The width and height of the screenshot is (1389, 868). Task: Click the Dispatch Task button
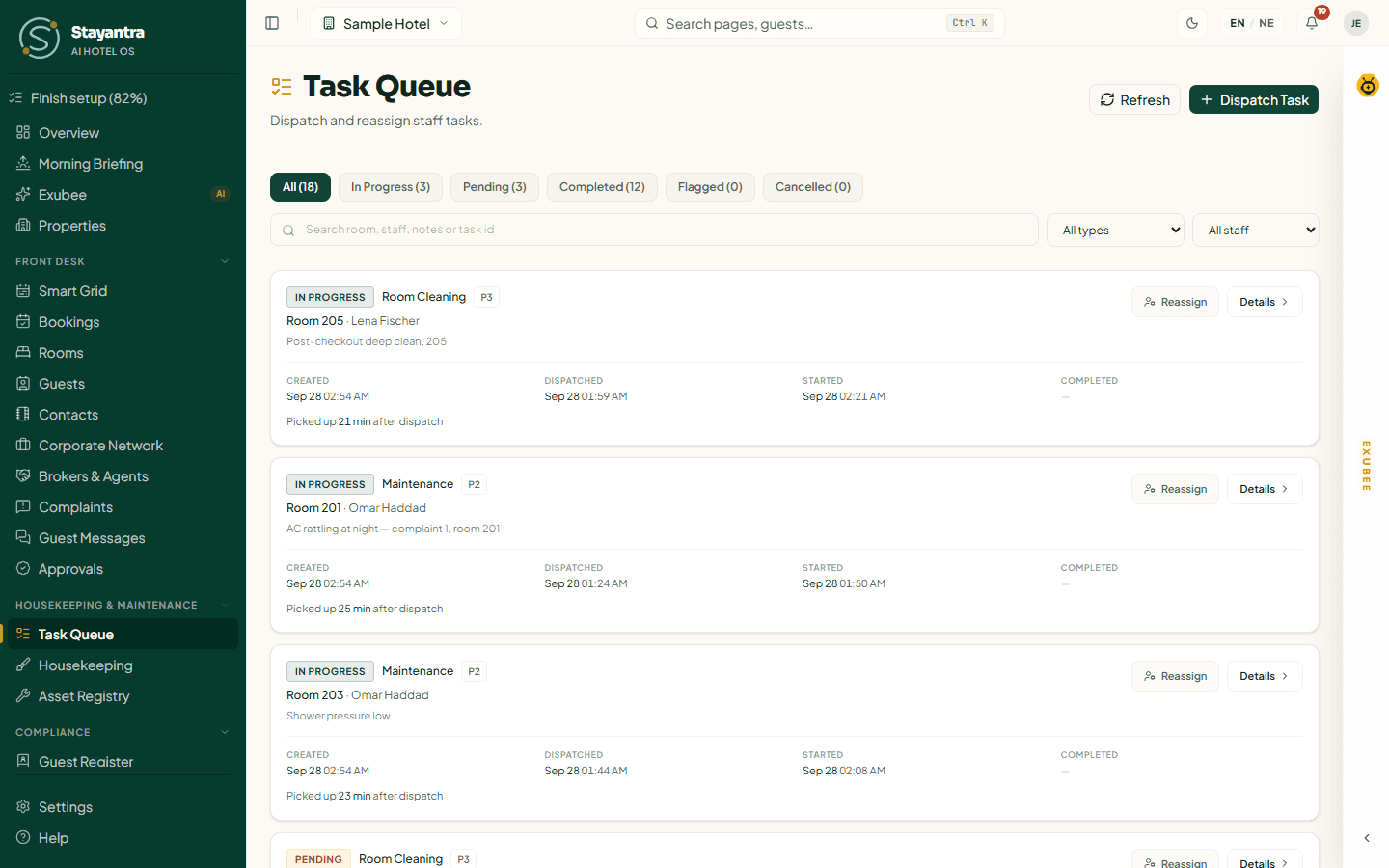click(x=1254, y=99)
